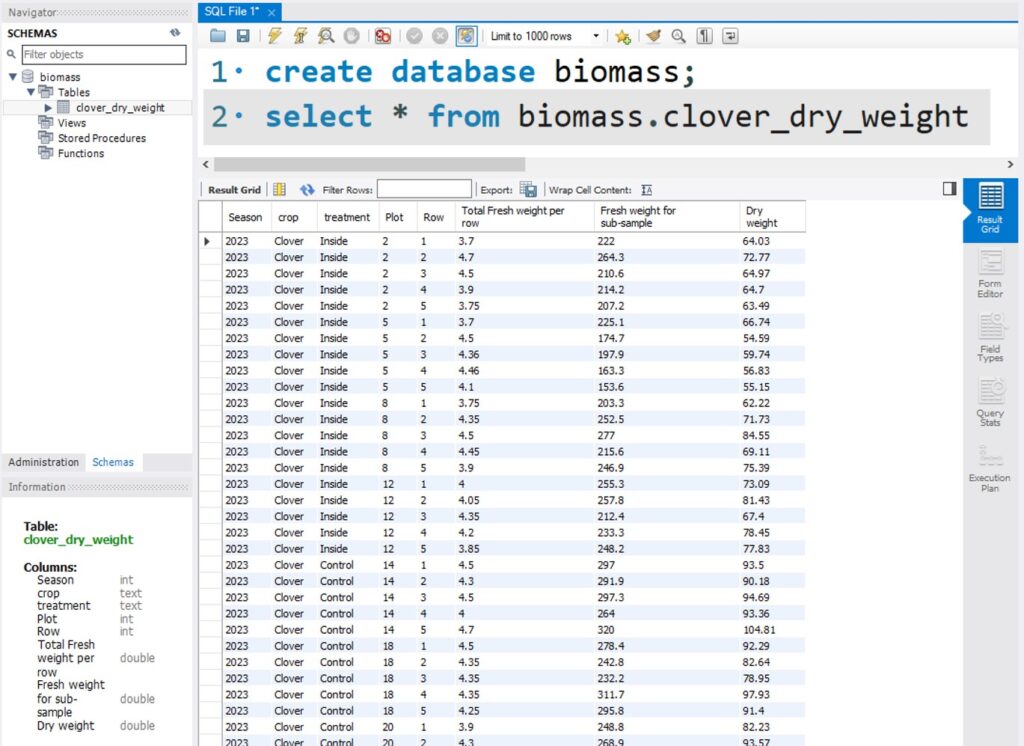Switch to the Administration tab
This screenshot has width=1024, height=746.
tap(43, 462)
